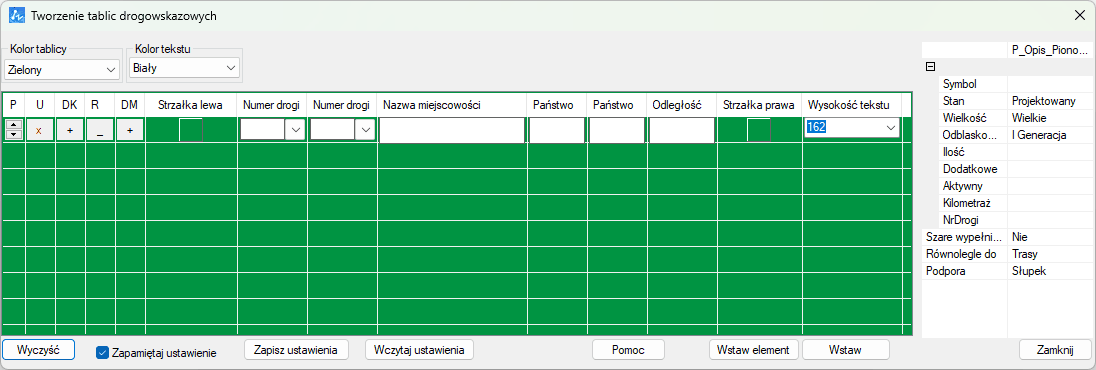
Task: Close the Tworzenie tablic drogowskazowych dialog
Action: tap(1080, 15)
